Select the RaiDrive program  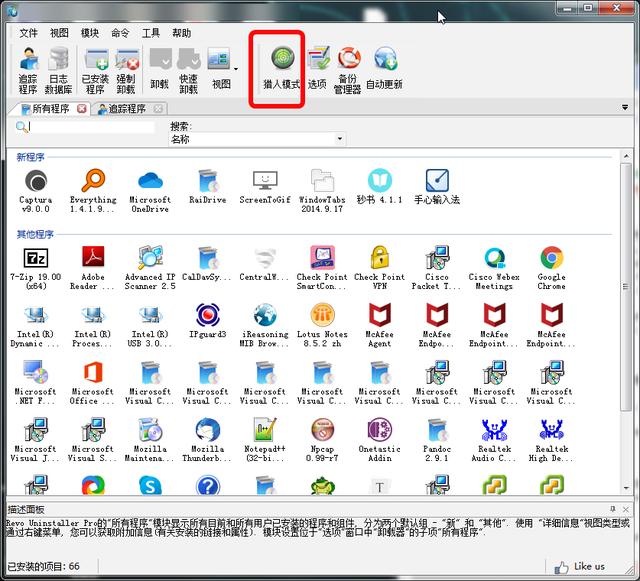(x=208, y=187)
